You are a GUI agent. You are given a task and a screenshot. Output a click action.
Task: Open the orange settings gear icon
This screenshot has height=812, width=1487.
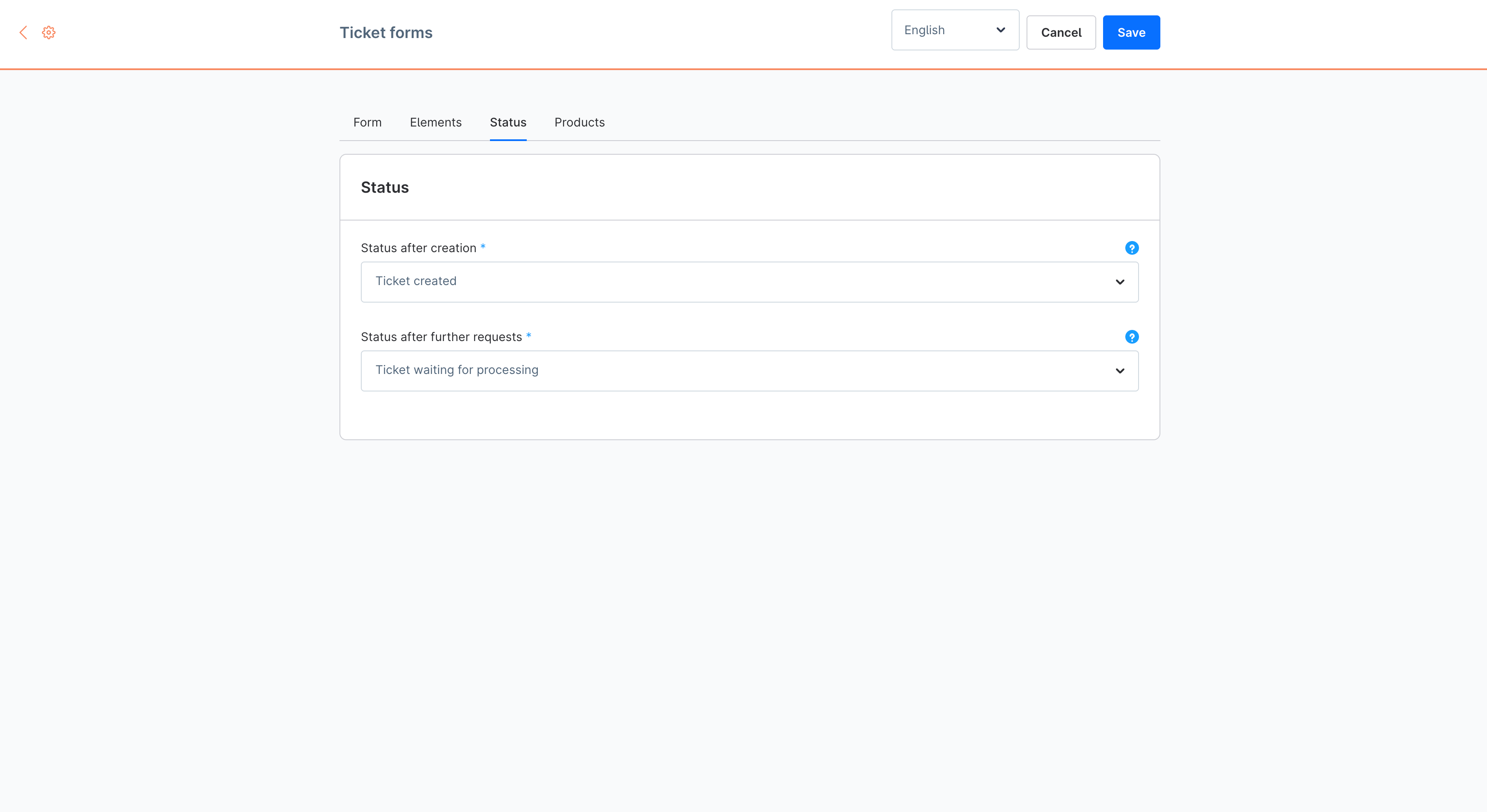pyautogui.click(x=49, y=32)
